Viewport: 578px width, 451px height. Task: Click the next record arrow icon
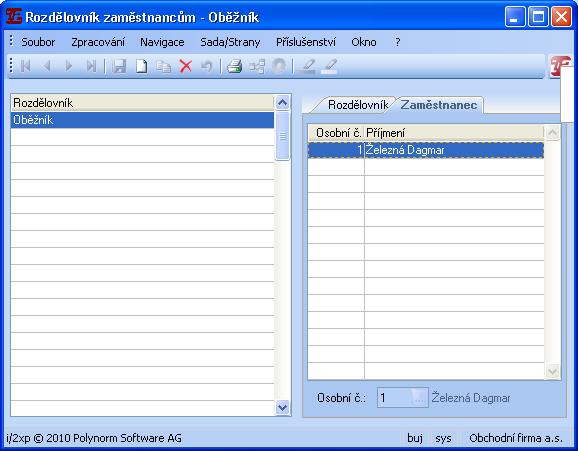tap(69, 66)
